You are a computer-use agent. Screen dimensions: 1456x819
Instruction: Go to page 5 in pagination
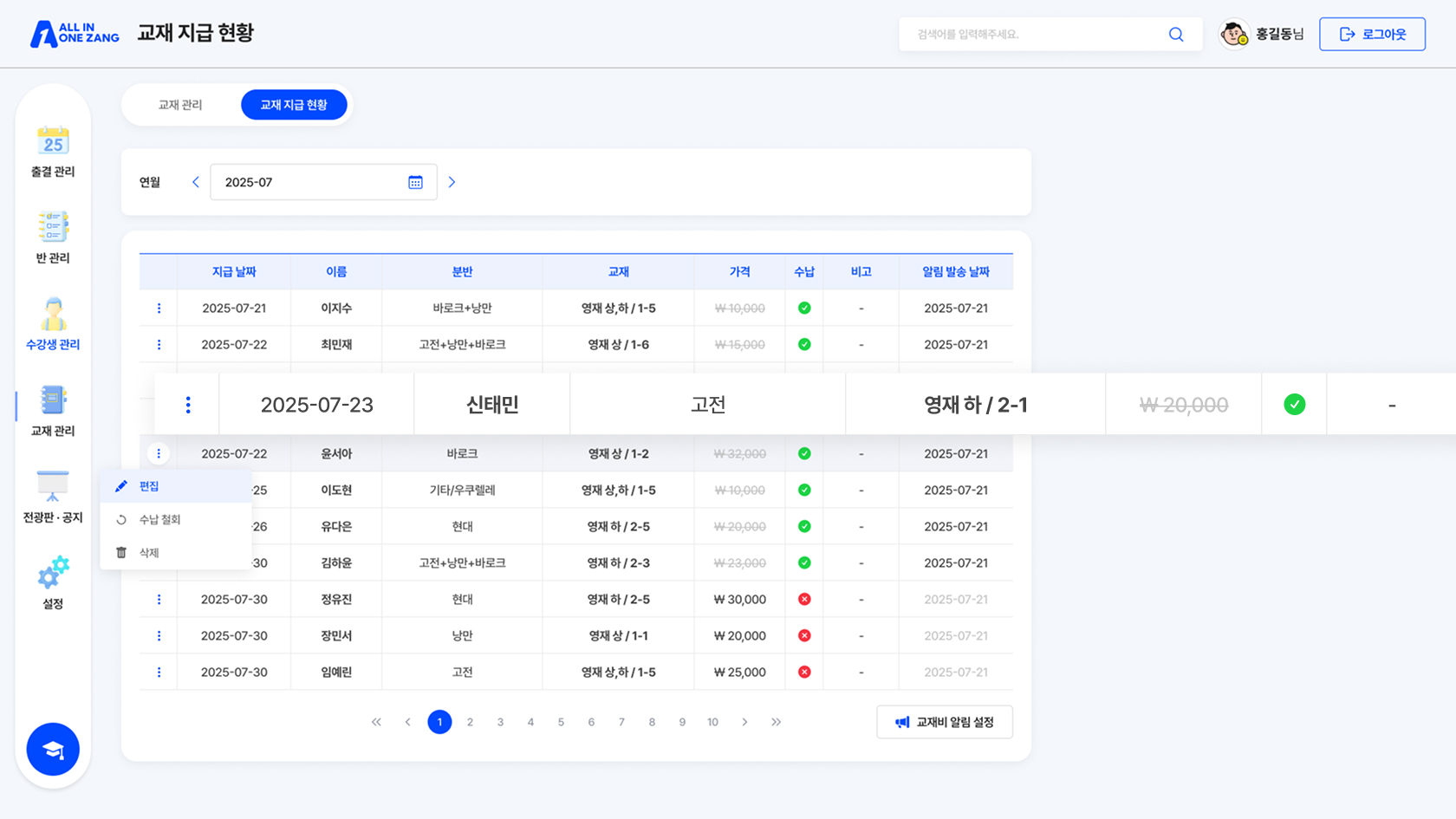pos(561,721)
